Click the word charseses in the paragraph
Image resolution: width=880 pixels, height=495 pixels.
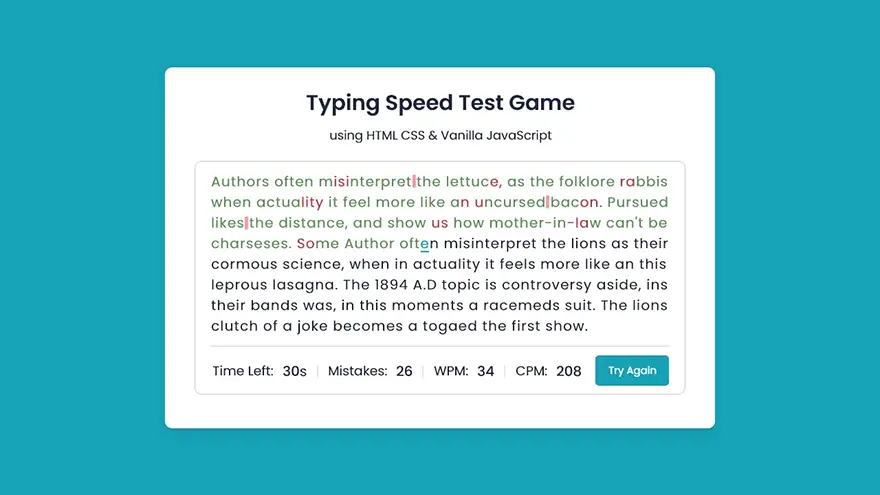[x=251, y=243]
